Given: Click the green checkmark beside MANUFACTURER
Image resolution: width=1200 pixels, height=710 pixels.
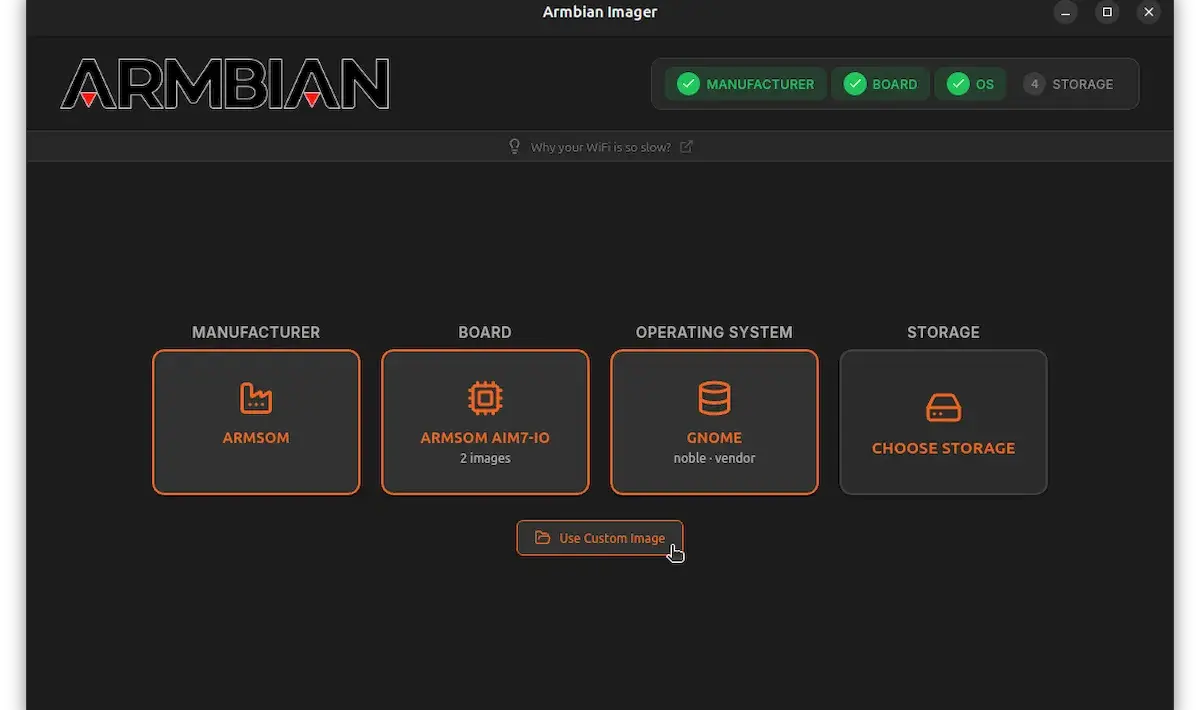Looking at the screenshot, I should 688,84.
